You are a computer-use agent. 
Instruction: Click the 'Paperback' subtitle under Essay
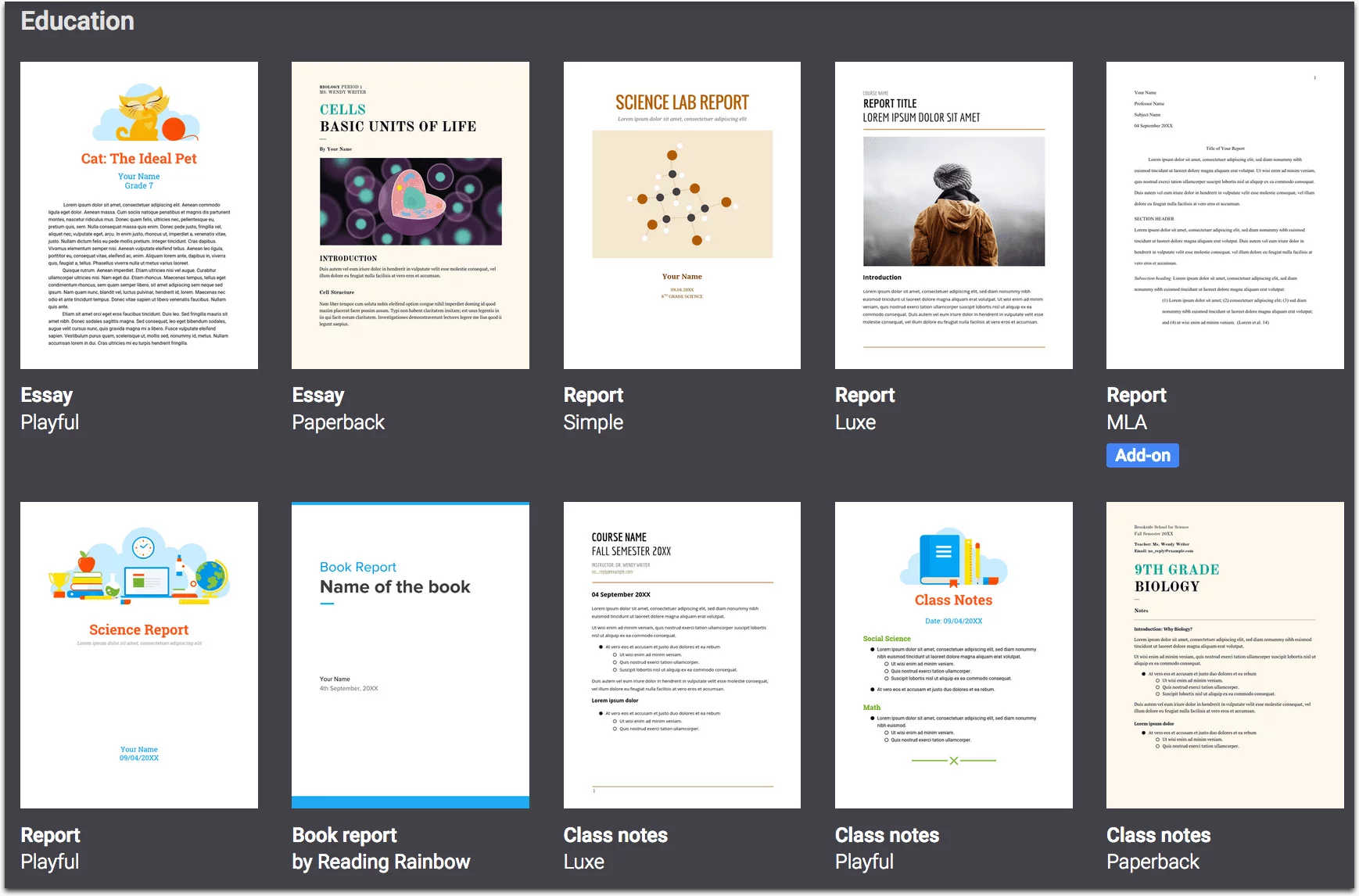pos(339,422)
